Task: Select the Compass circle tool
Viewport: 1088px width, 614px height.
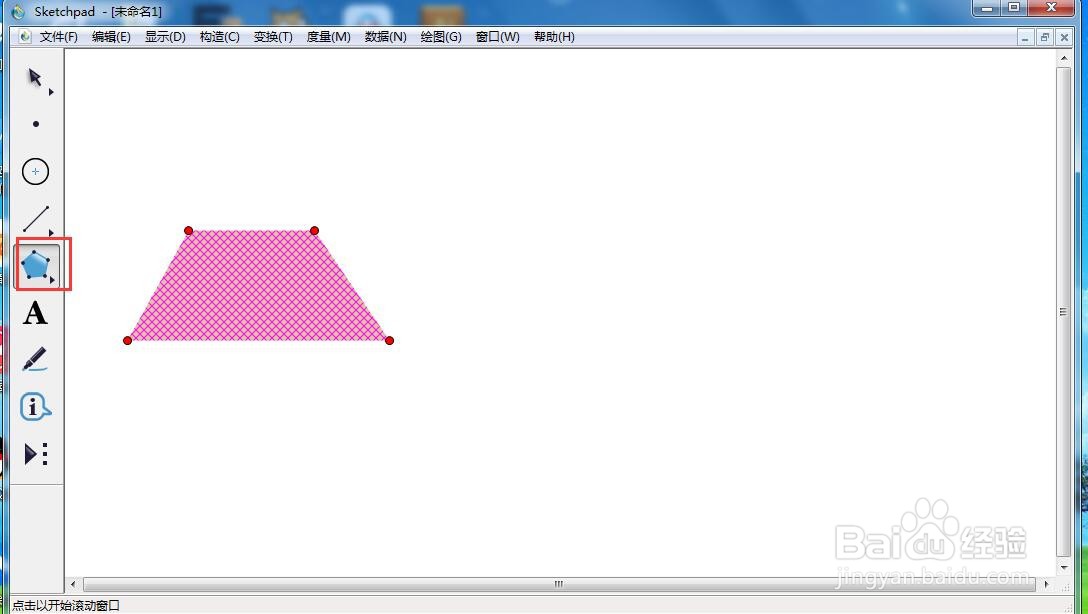Action: (35, 171)
